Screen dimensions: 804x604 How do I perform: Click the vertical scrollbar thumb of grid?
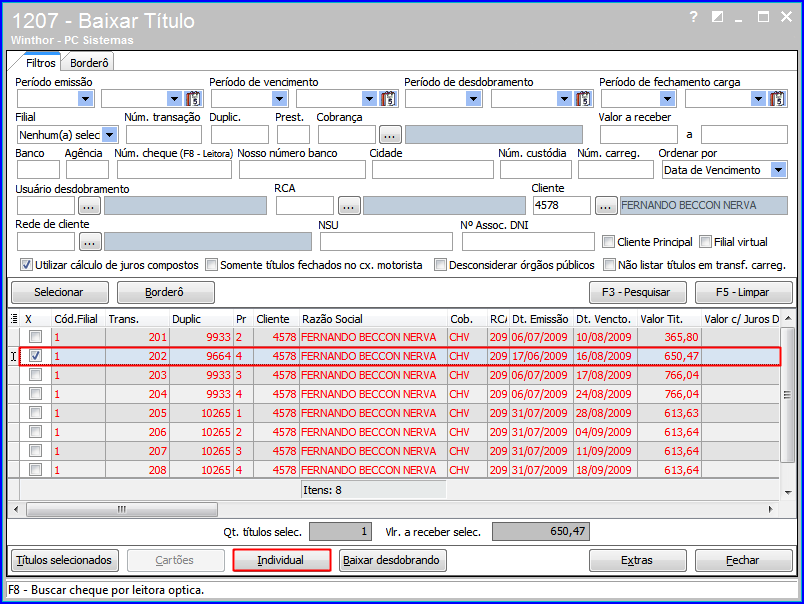[787, 395]
